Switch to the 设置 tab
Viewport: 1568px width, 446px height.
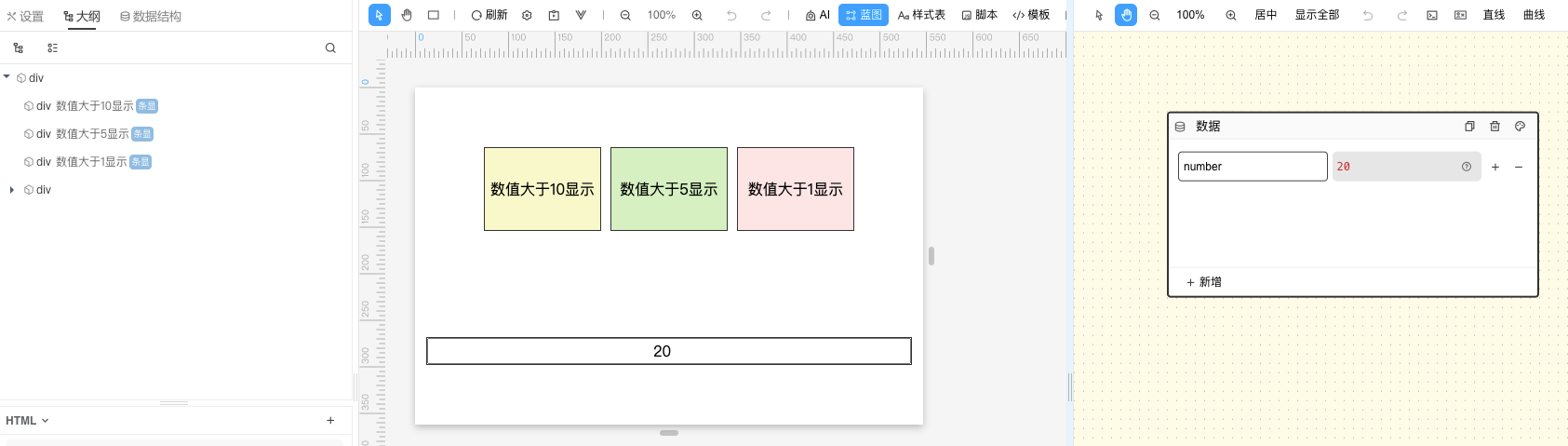tap(25, 16)
